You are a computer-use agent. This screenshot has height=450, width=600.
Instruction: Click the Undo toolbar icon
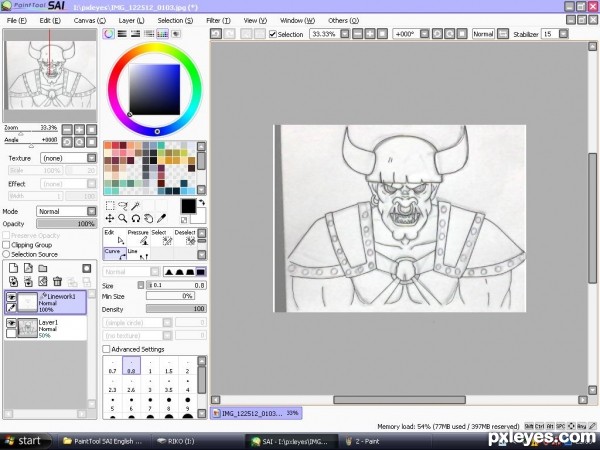coord(216,34)
